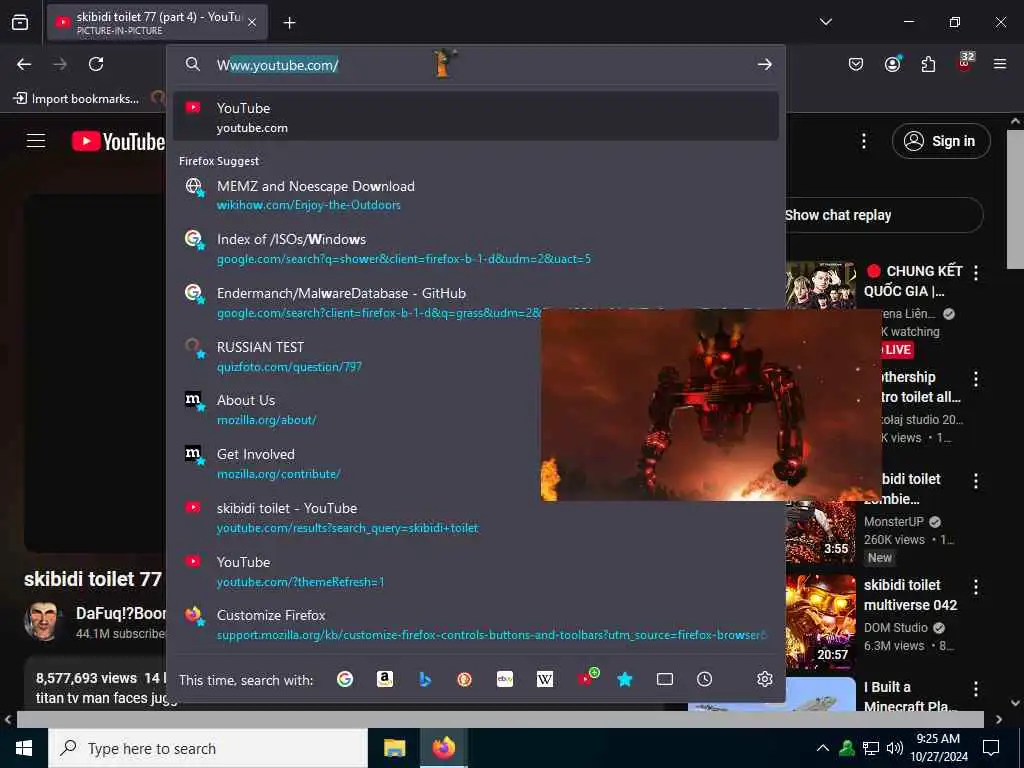Open YouTube settings three-dot menu
Image resolution: width=1024 pixels, height=768 pixels.
click(863, 141)
